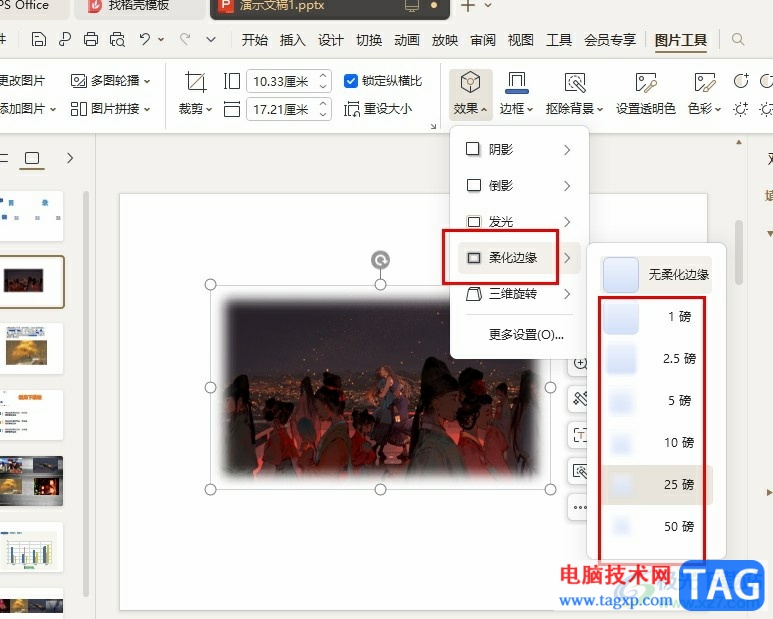
Task: Increase height with the stepper up arrow
Action: point(323,75)
